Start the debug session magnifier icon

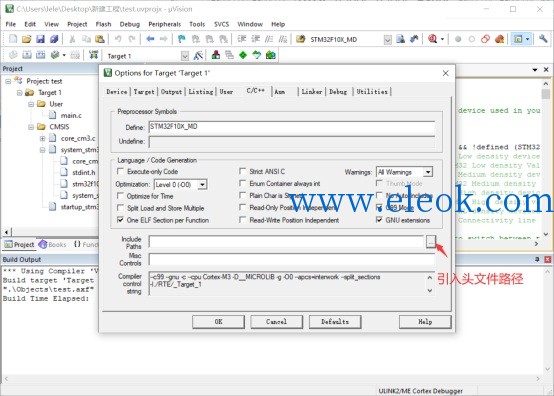pos(432,39)
